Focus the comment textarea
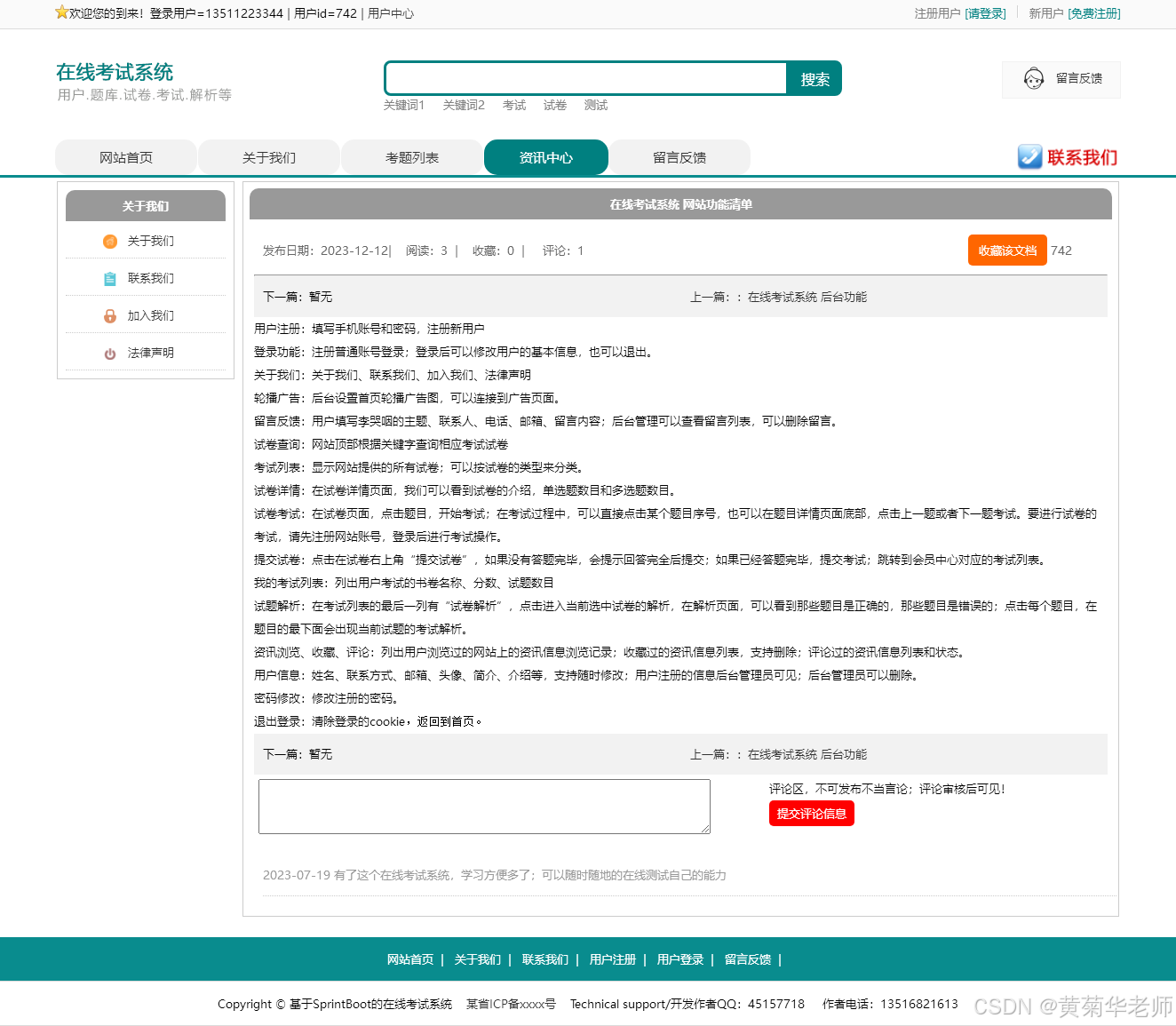The width and height of the screenshot is (1176, 1026). [484, 807]
